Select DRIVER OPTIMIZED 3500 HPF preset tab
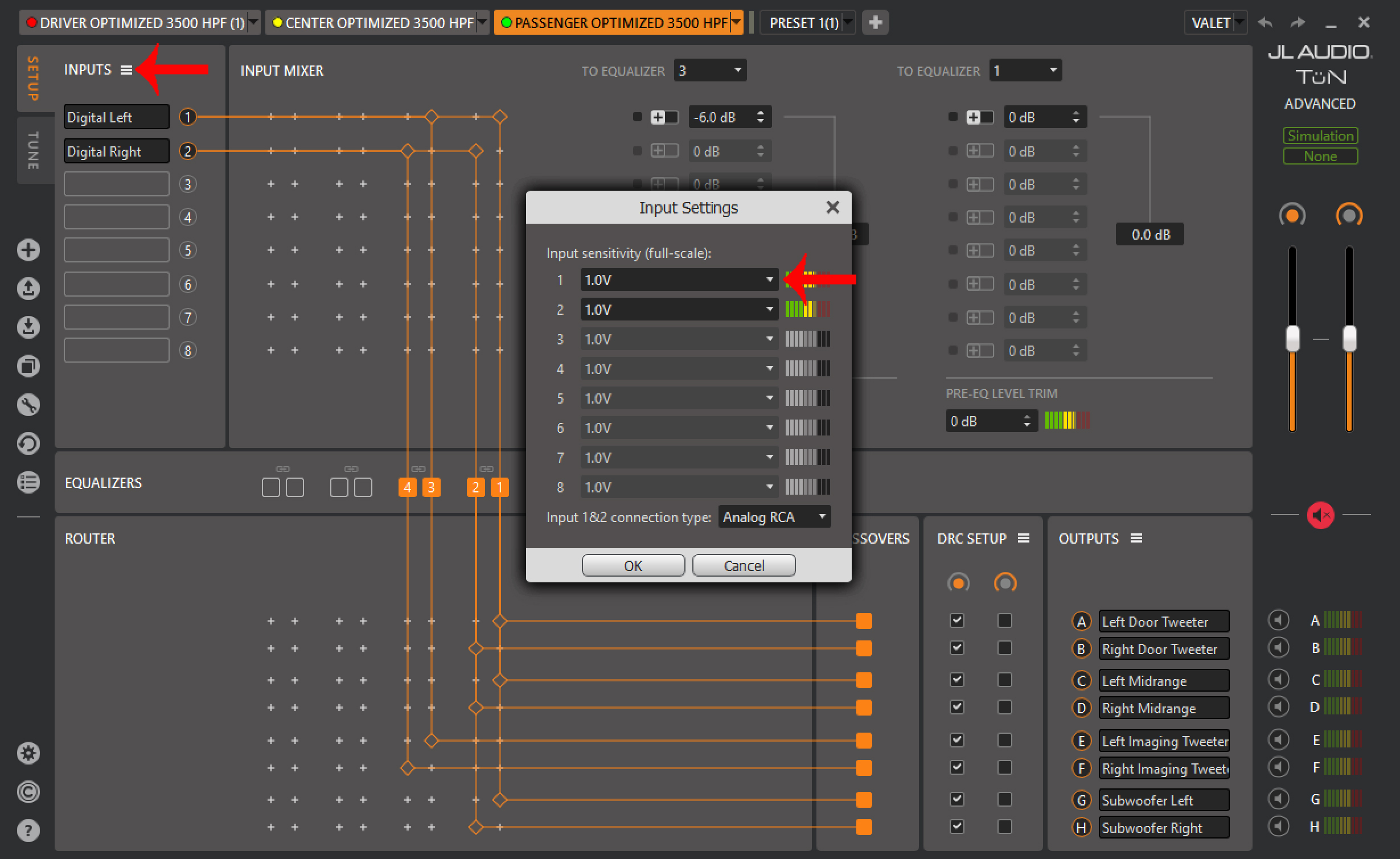The width and height of the screenshot is (1400, 859). (x=136, y=23)
